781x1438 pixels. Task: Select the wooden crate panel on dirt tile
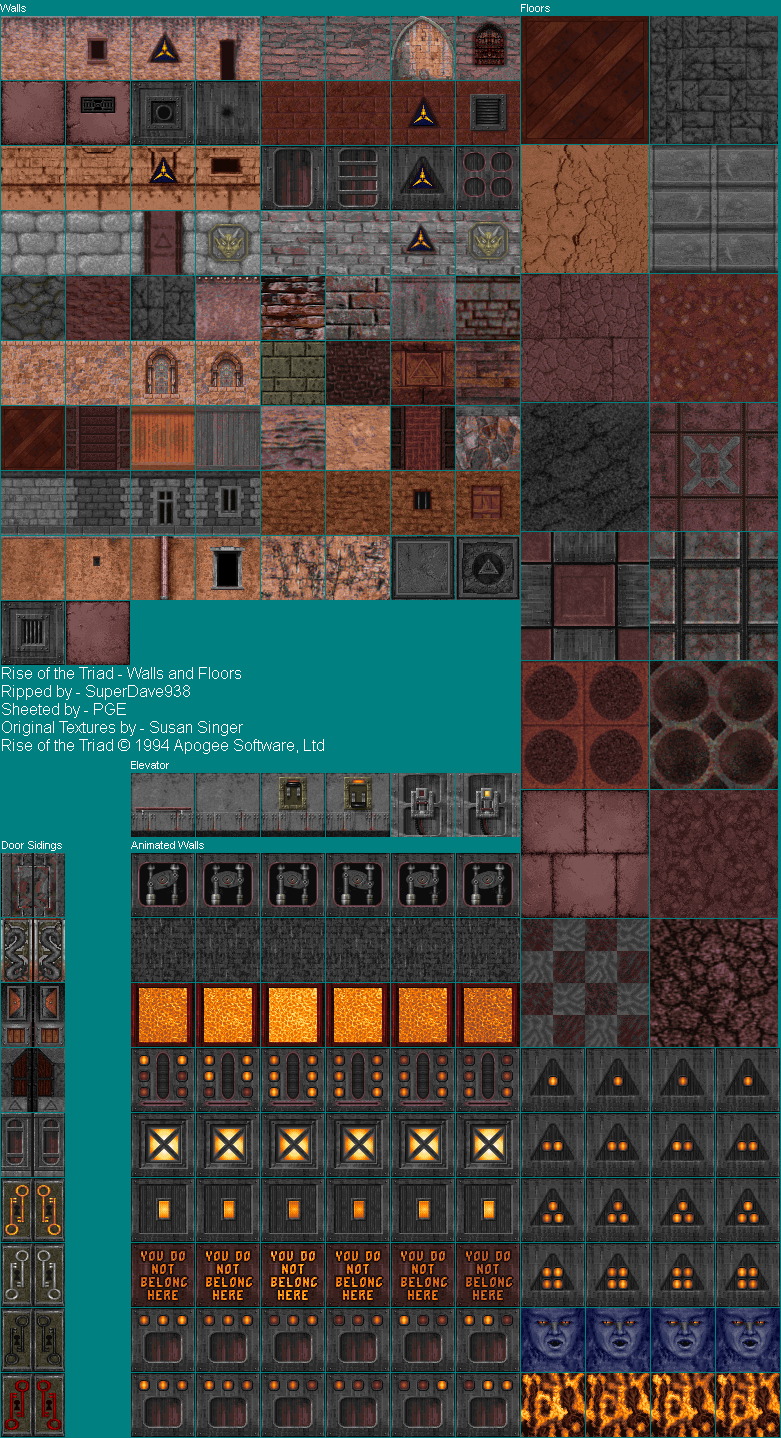pyautogui.click(x=488, y=503)
